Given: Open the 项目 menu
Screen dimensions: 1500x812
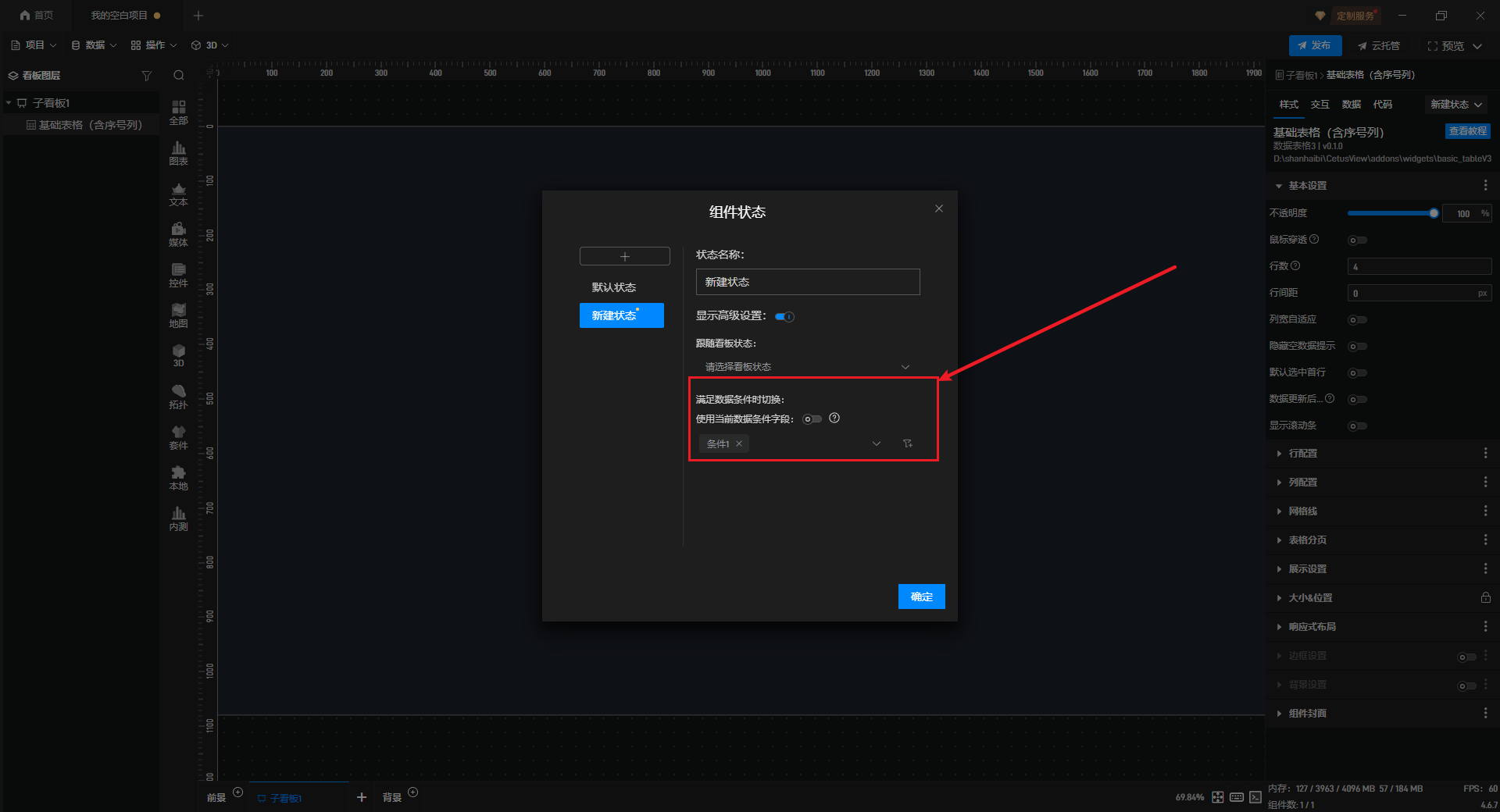Looking at the screenshot, I should pos(34,45).
